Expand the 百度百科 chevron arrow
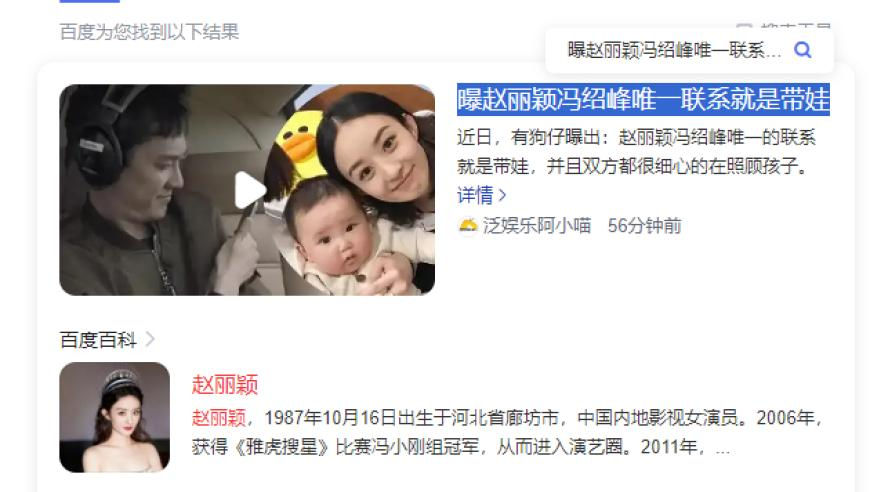Screen dimensions: 870x492 (150, 339)
